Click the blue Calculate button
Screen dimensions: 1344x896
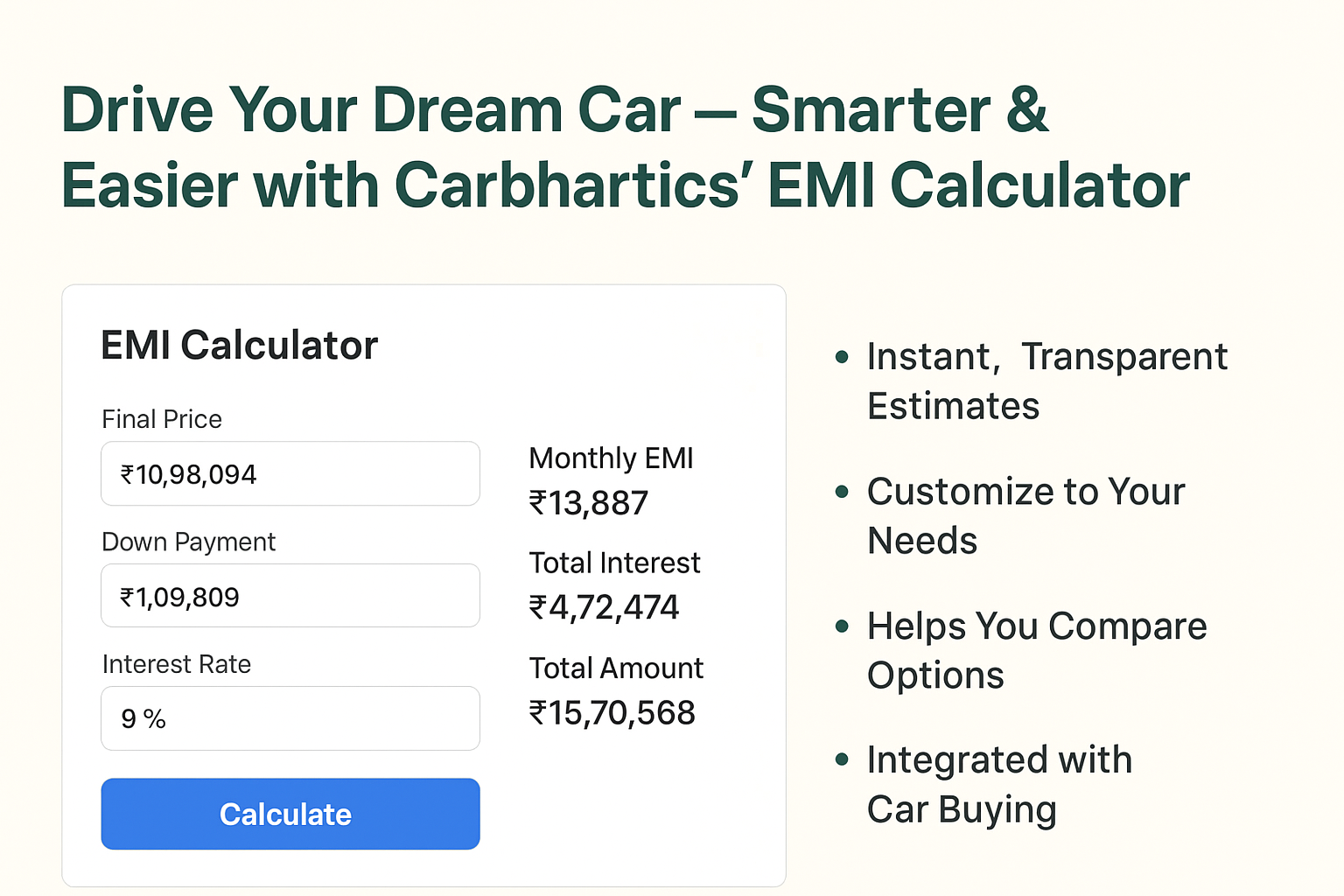tap(290, 814)
